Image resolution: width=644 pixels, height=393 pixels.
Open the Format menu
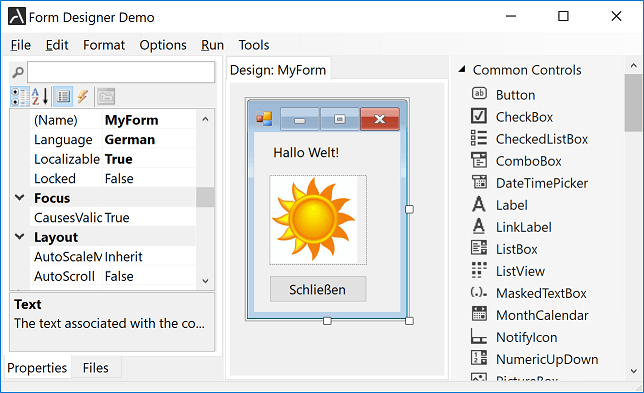[x=104, y=45]
